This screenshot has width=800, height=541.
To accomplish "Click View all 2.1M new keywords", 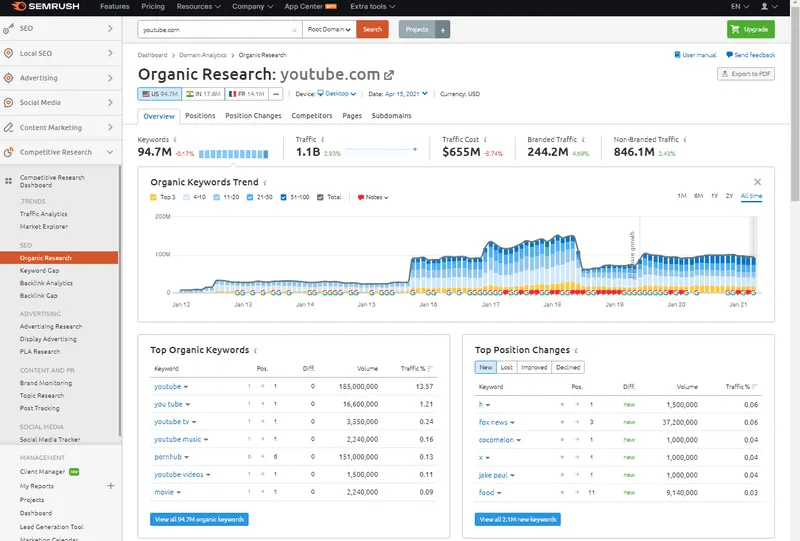I will click(518, 520).
